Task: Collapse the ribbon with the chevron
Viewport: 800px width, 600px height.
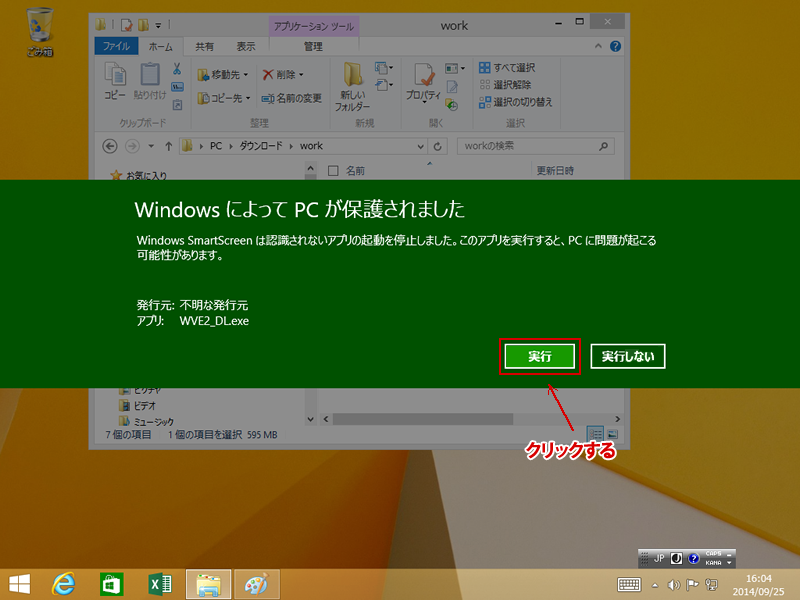Action: (598, 46)
